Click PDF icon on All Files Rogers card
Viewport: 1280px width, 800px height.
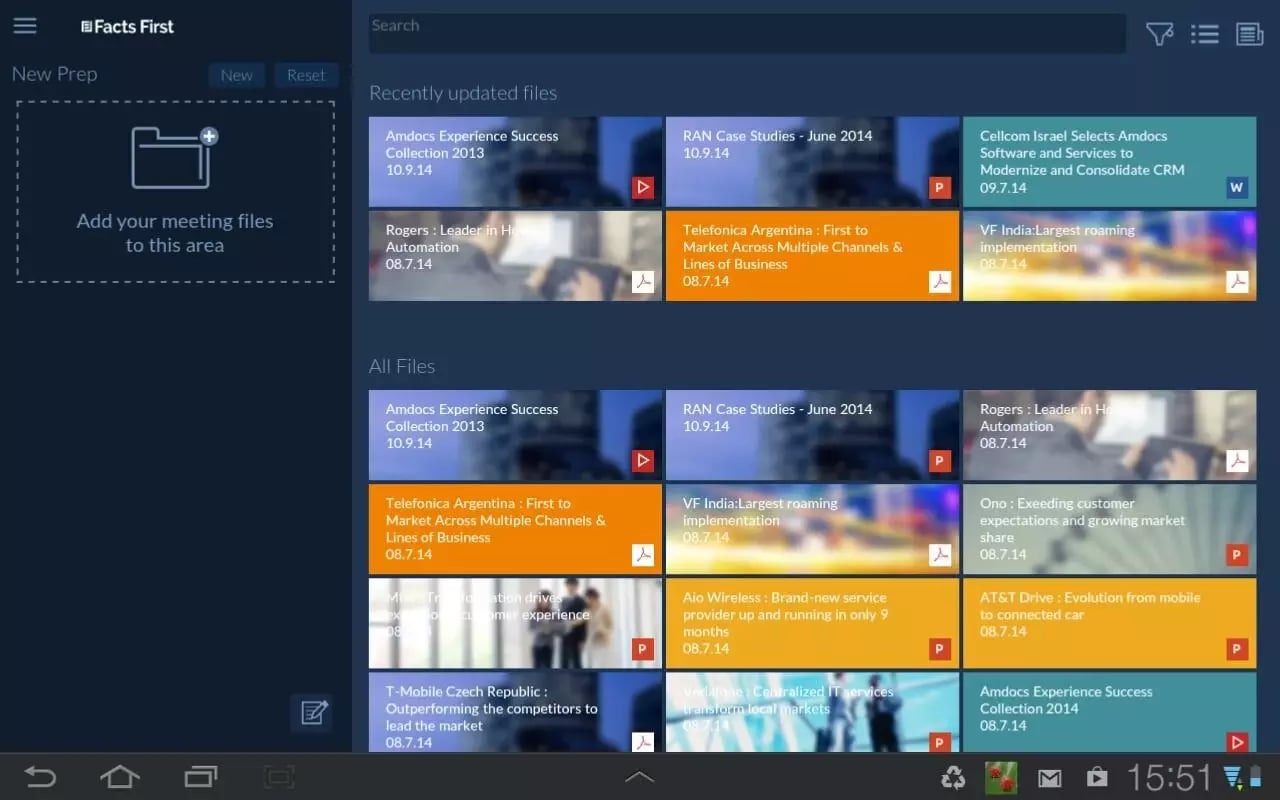click(x=1237, y=460)
